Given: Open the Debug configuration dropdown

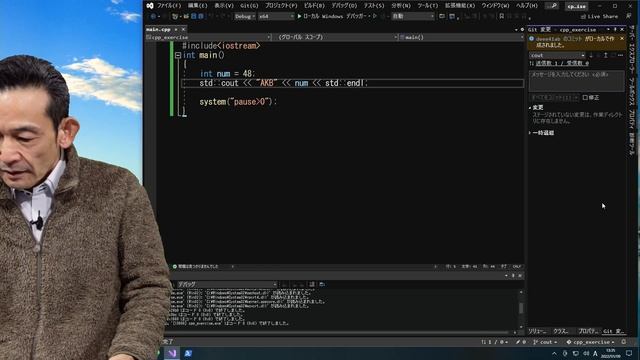Looking at the screenshot, I should pos(245,16).
